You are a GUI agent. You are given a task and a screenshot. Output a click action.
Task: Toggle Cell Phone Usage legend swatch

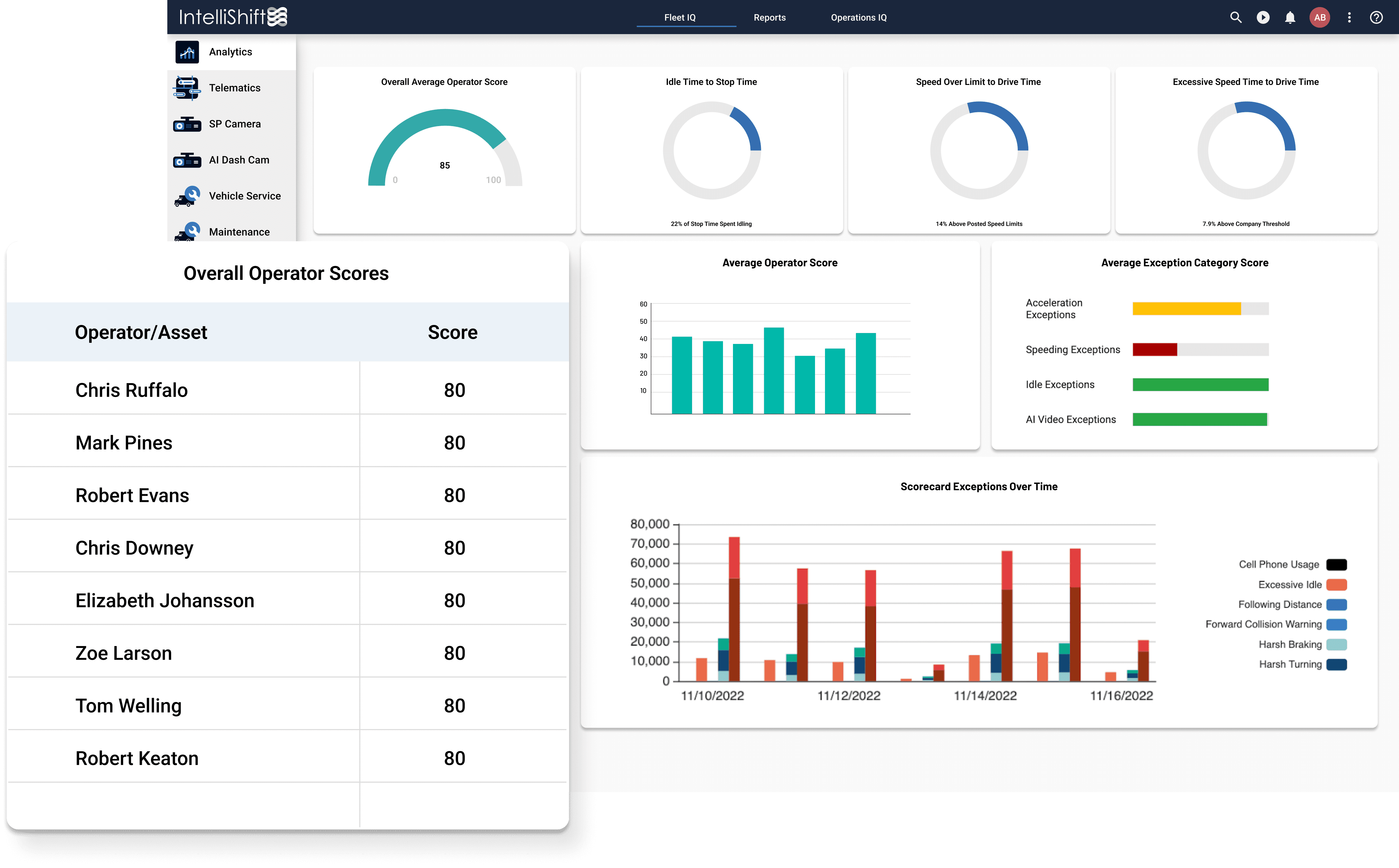click(x=1337, y=564)
